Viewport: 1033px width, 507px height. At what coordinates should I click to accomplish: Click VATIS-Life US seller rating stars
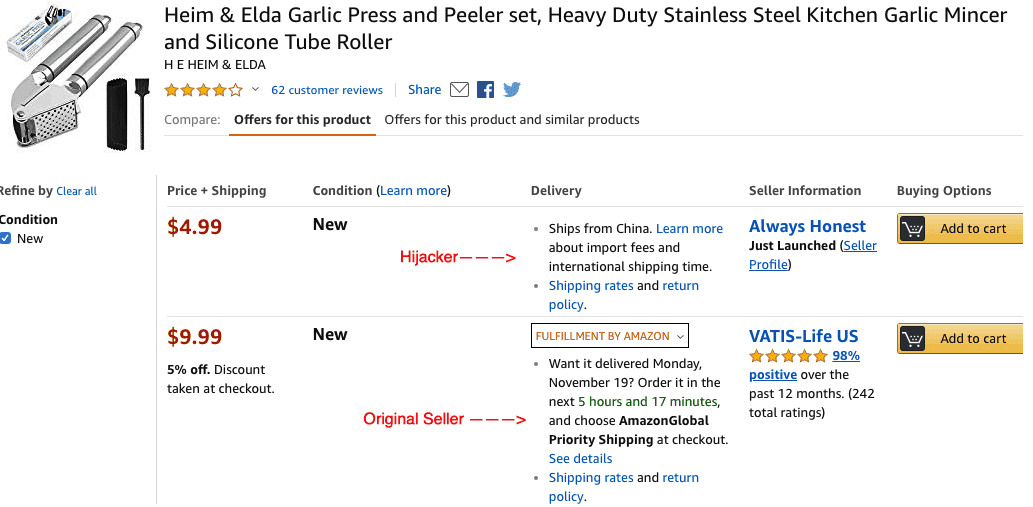788,356
